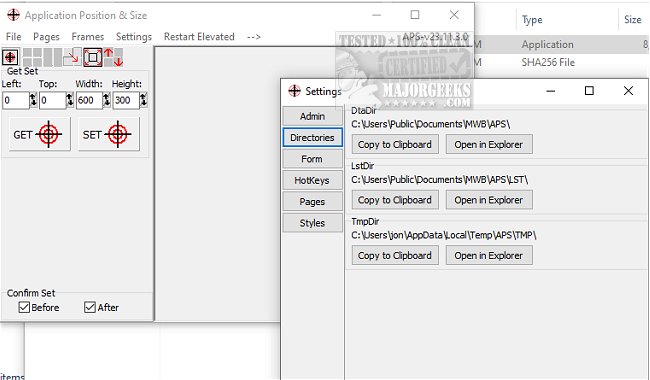This screenshot has height=380, width=650.
Task: Click the DtaDir path C:\Users\Public\Documents\MWB\APS\
Action: point(431,124)
